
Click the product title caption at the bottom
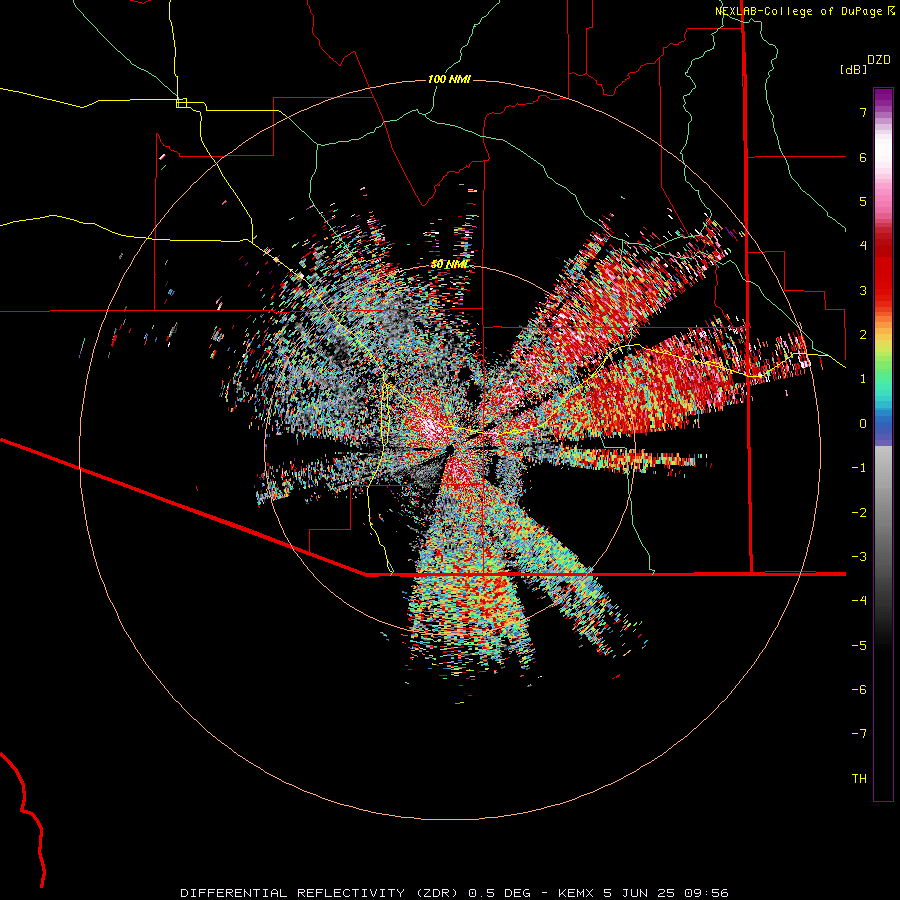[x=455, y=893]
